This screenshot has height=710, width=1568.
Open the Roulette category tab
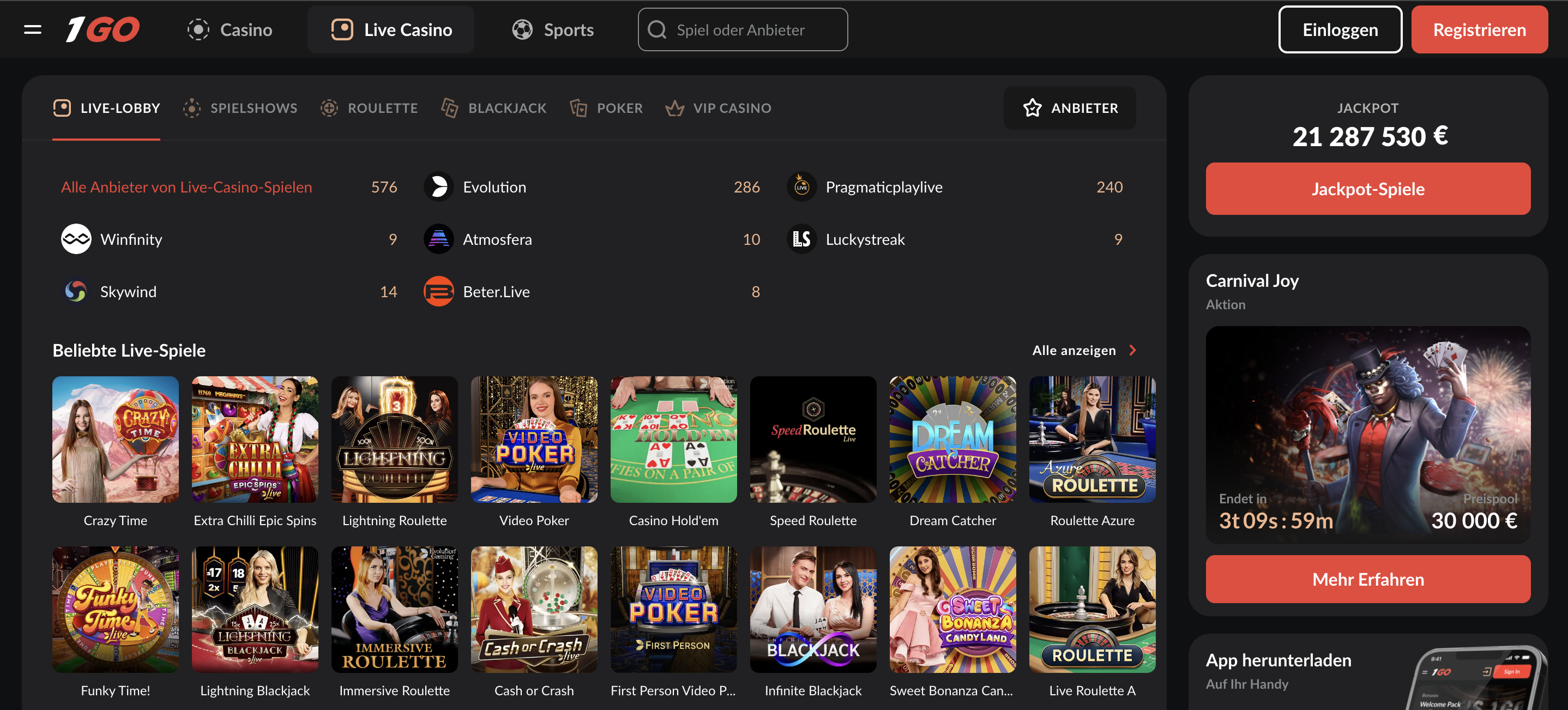[370, 108]
